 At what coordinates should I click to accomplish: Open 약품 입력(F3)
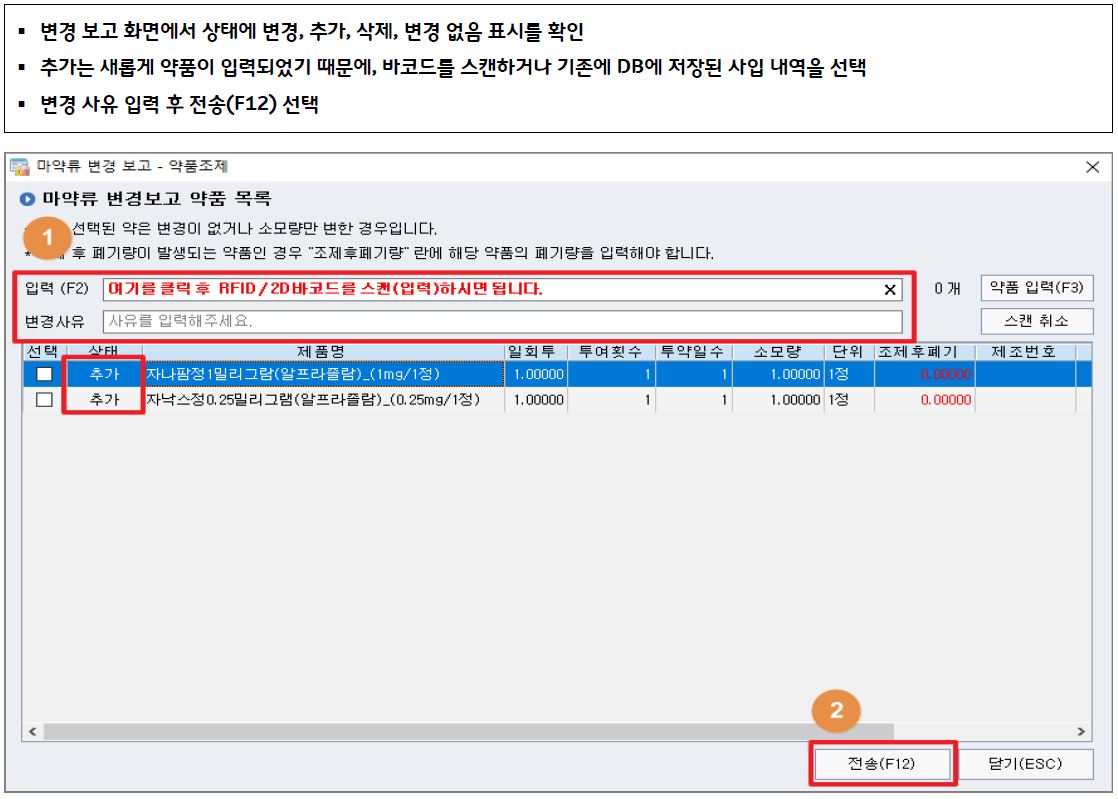point(1036,288)
